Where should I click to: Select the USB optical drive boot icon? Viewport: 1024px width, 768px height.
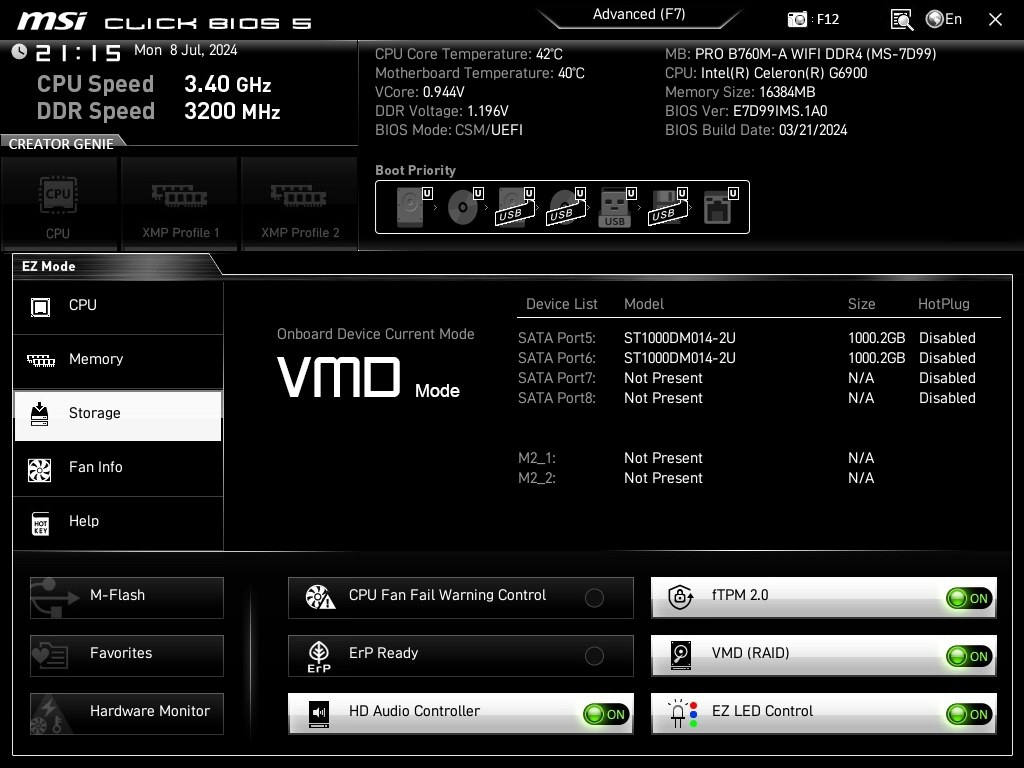(567, 207)
